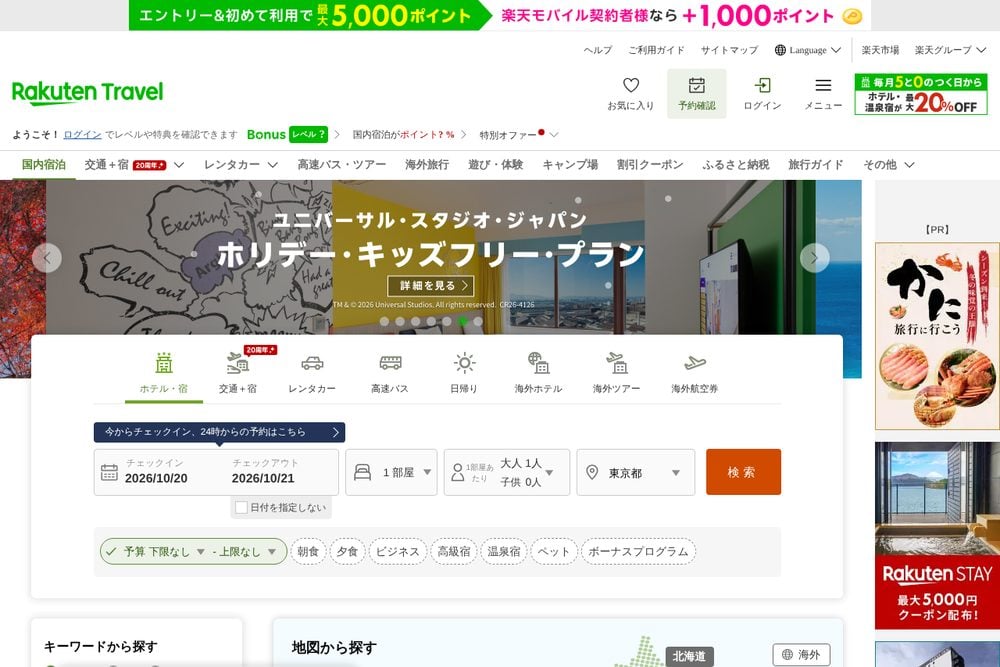Click the location pin icon by 東京都
Viewport: 1000px width, 667px height.
592,473
